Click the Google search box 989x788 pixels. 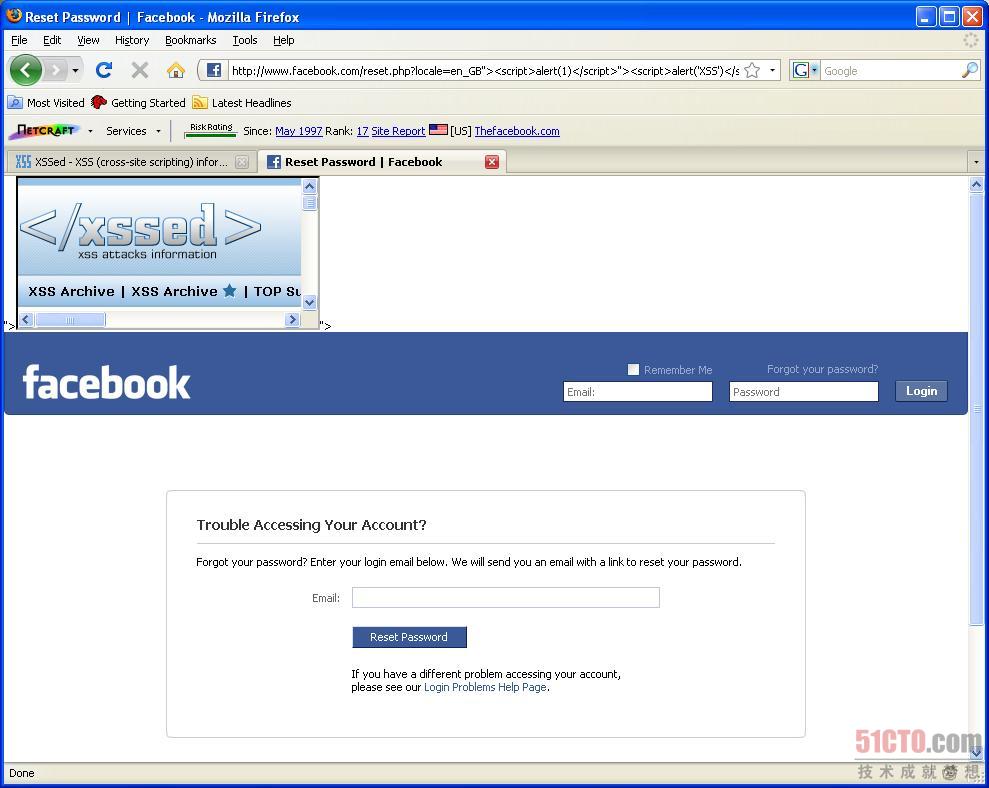coord(891,71)
